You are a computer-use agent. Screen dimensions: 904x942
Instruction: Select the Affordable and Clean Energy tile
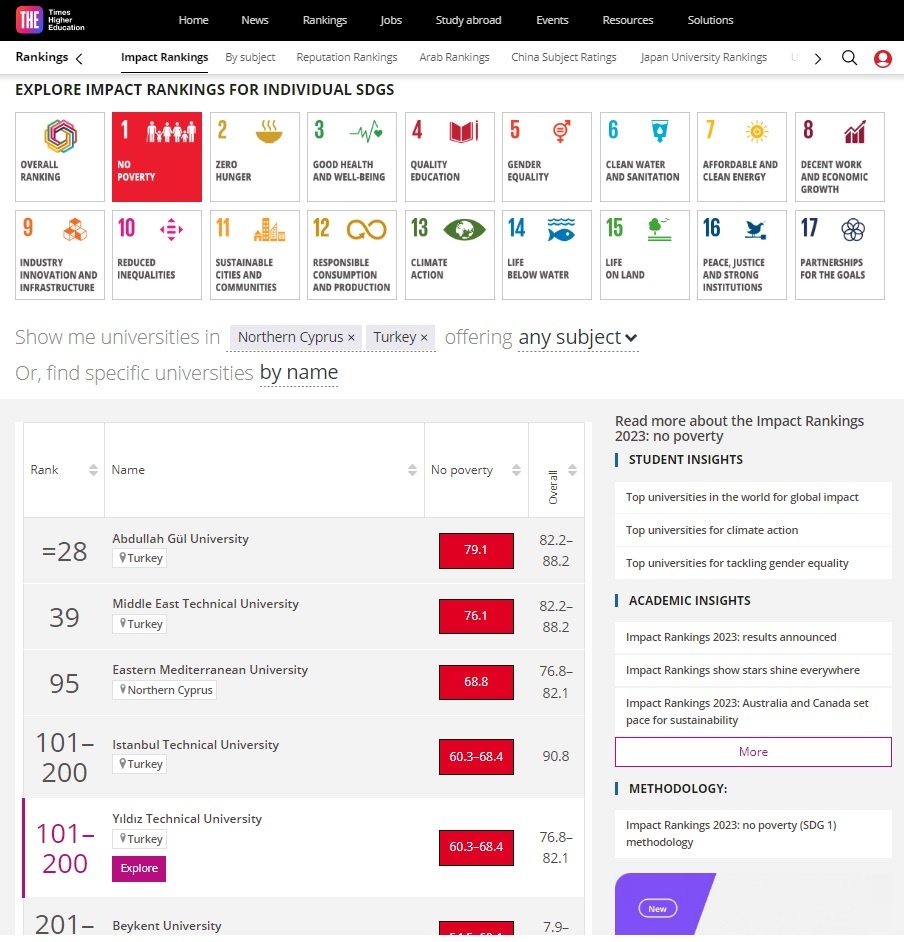(x=741, y=157)
